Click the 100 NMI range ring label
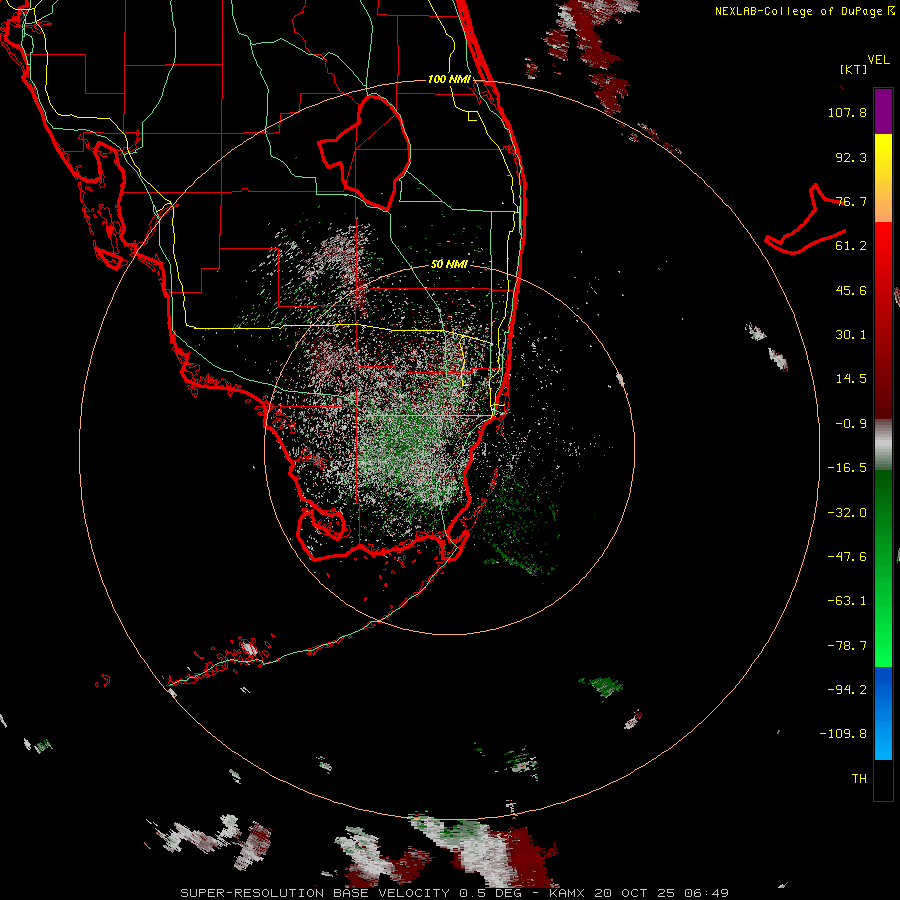 [x=449, y=79]
